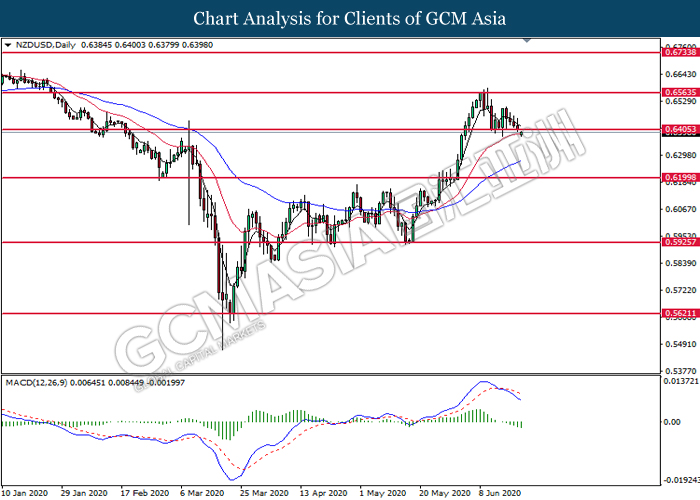700x500 pixels.
Task: Click the MACD(12,26,9) indicator label
Action: pyautogui.click(x=37, y=383)
